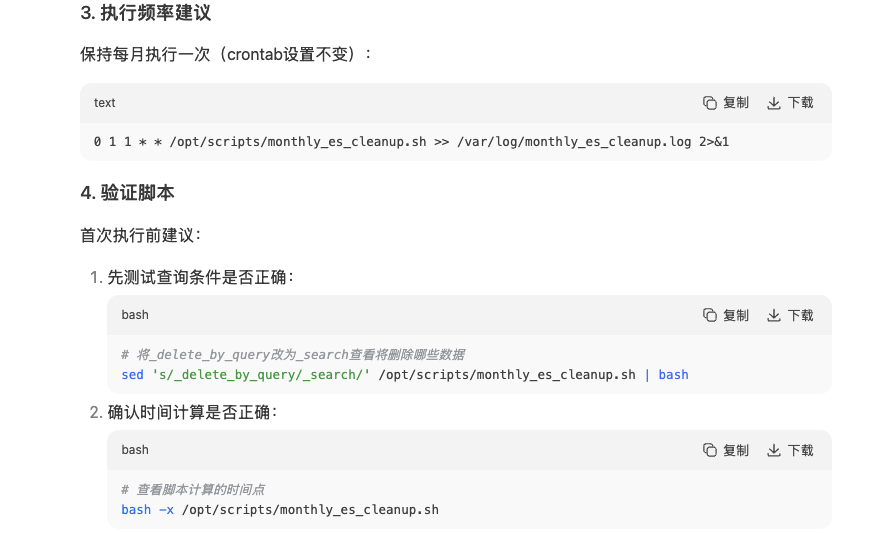
Task: Download the sed command bash block
Action: [790, 315]
